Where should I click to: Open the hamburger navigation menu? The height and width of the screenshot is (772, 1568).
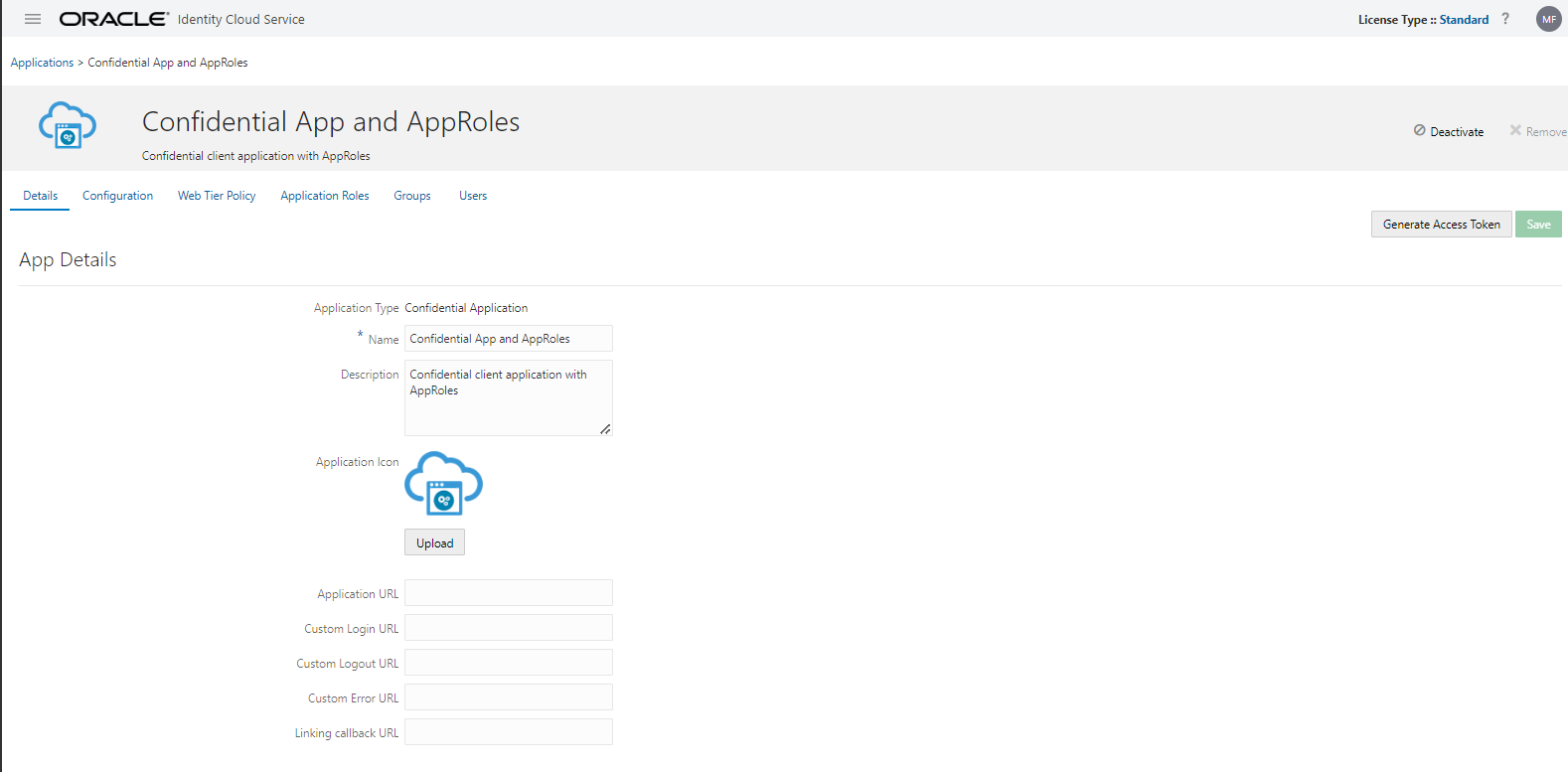(33, 19)
